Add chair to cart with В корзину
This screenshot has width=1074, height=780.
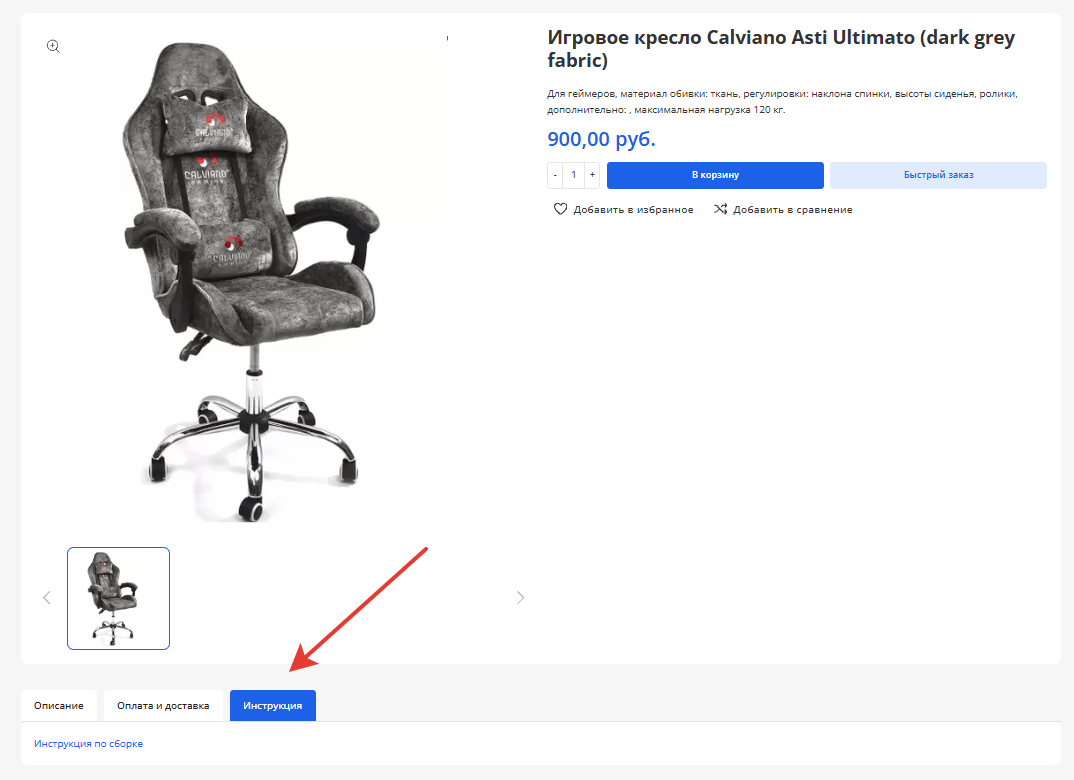[715, 175]
